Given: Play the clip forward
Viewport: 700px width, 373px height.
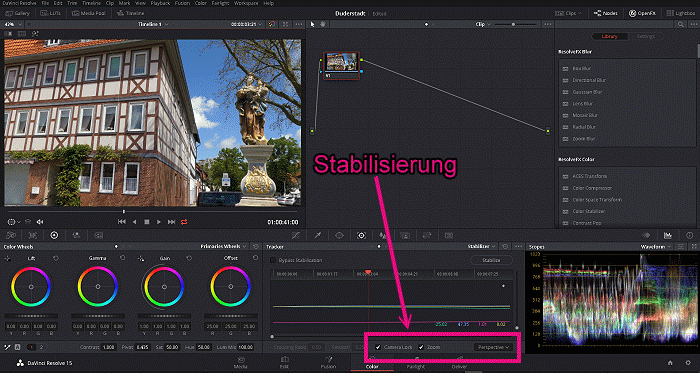Looking at the screenshot, I should tap(159, 222).
